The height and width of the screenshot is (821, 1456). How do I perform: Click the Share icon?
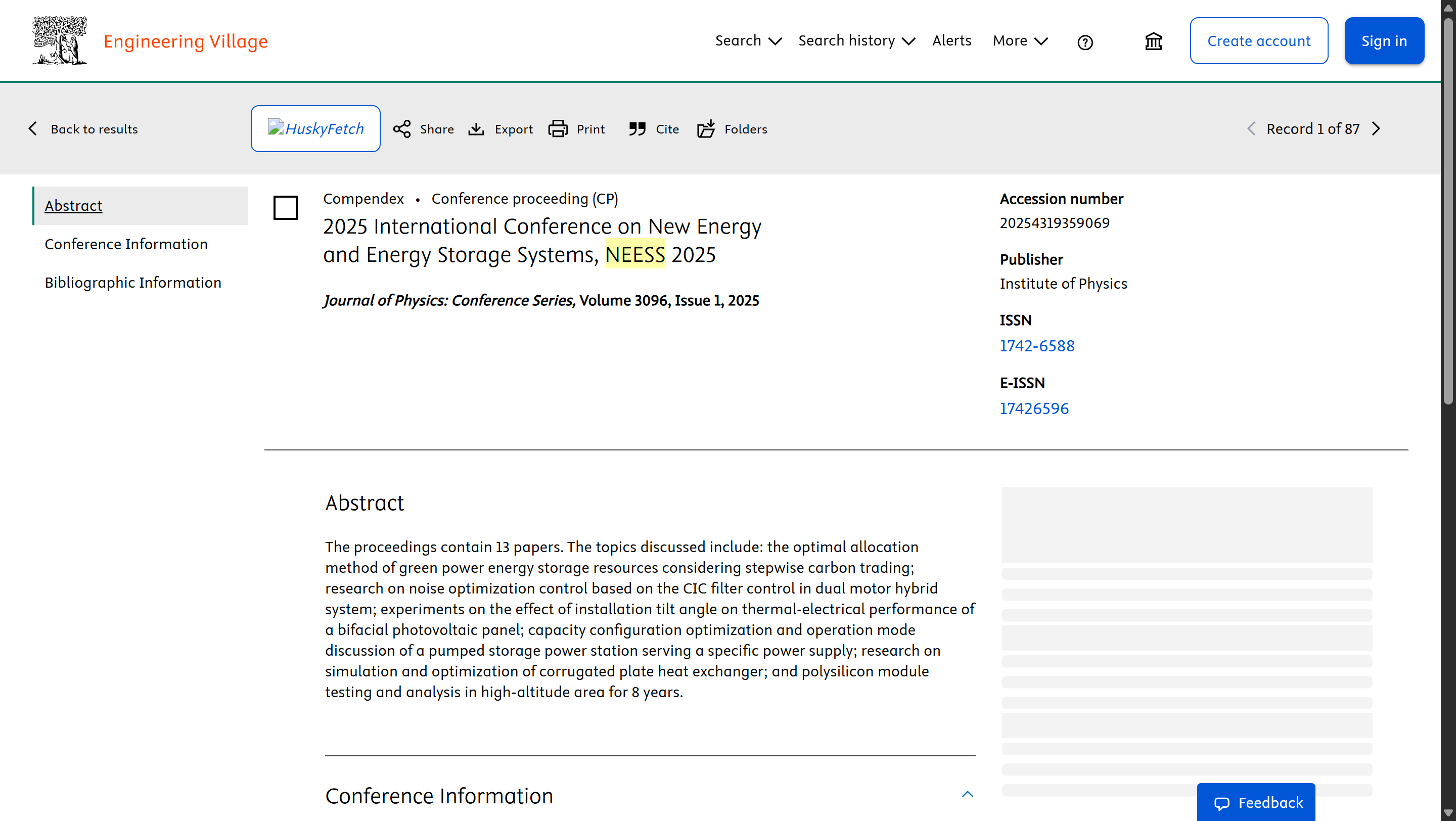tap(402, 129)
